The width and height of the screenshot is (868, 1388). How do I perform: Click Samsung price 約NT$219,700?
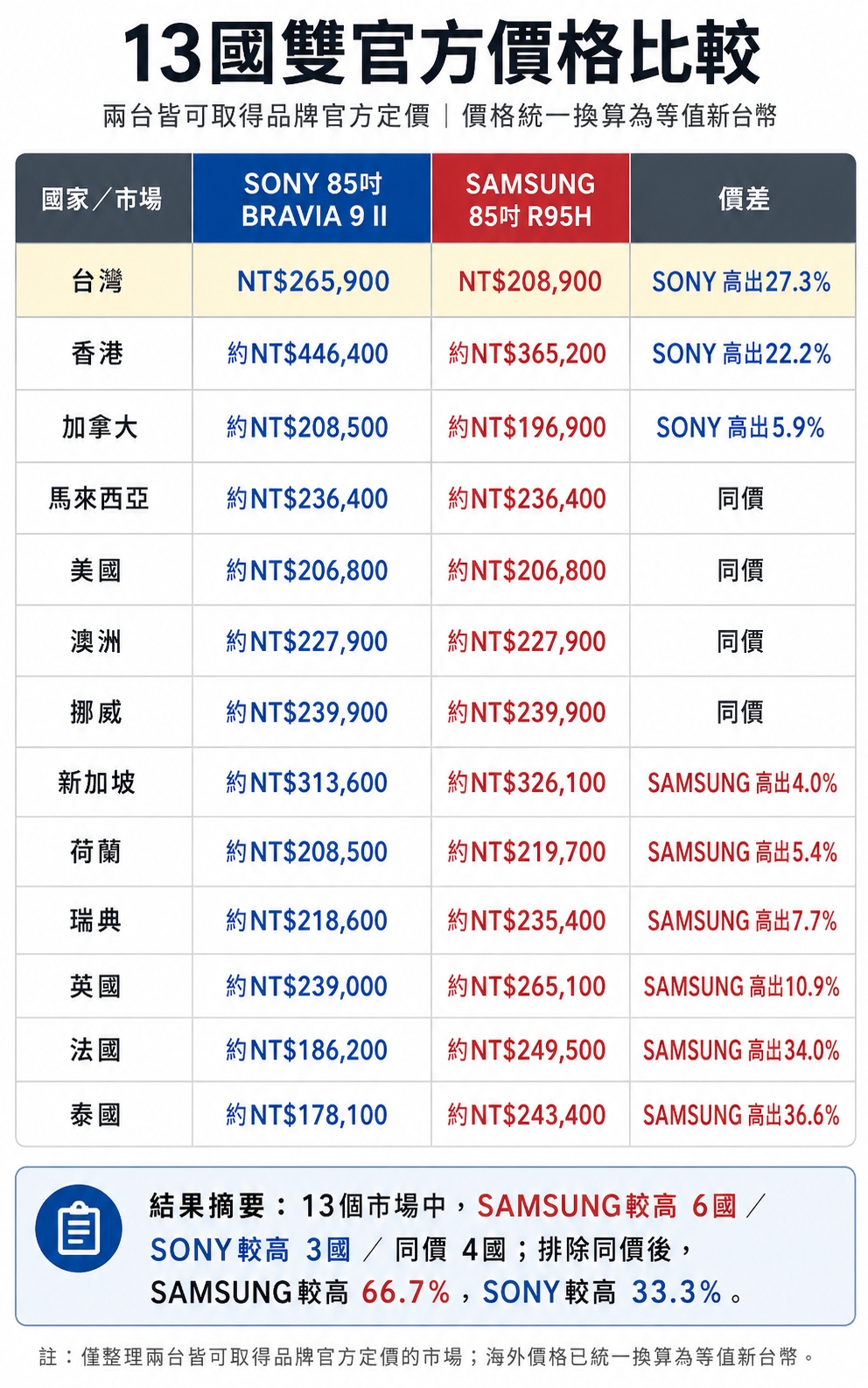pyautogui.click(x=528, y=852)
